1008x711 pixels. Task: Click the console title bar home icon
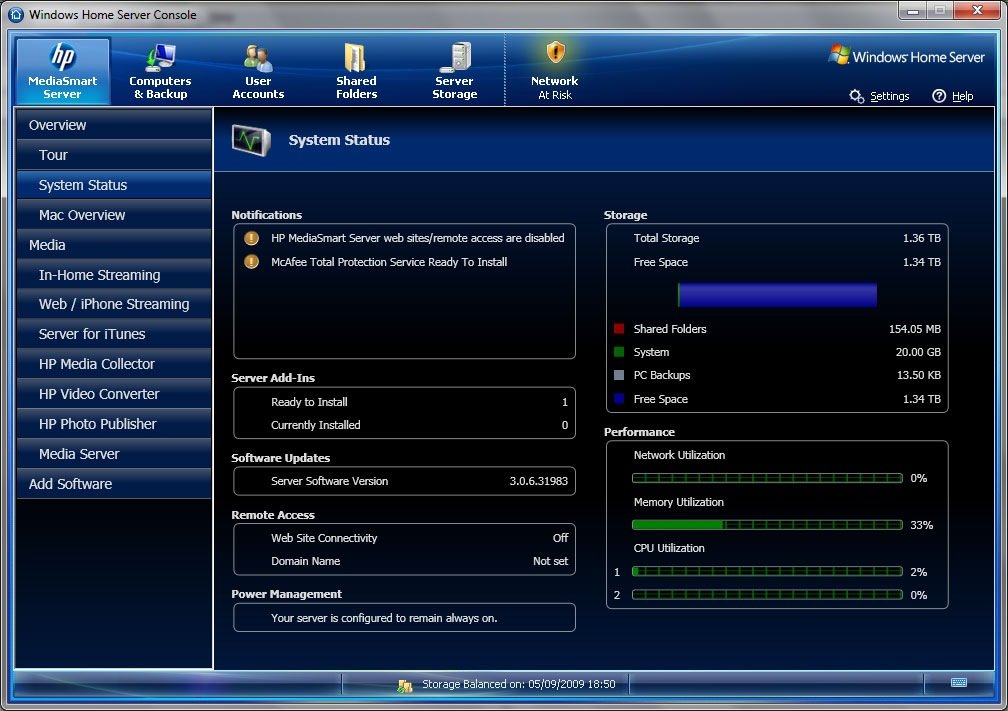click(16, 14)
